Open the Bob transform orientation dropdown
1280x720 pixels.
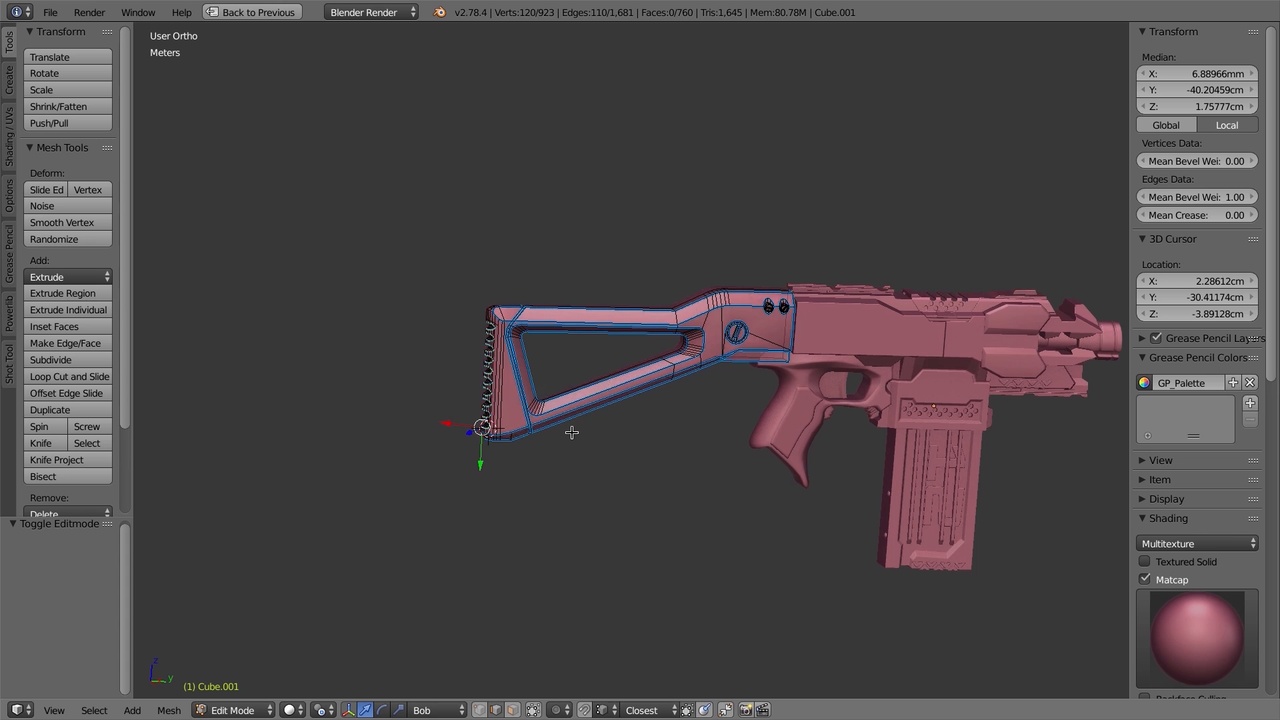pos(438,710)
